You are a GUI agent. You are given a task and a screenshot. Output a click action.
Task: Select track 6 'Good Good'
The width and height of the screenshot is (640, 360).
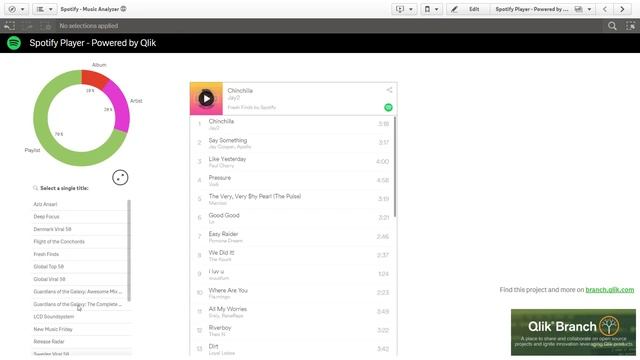click(292, 218)
